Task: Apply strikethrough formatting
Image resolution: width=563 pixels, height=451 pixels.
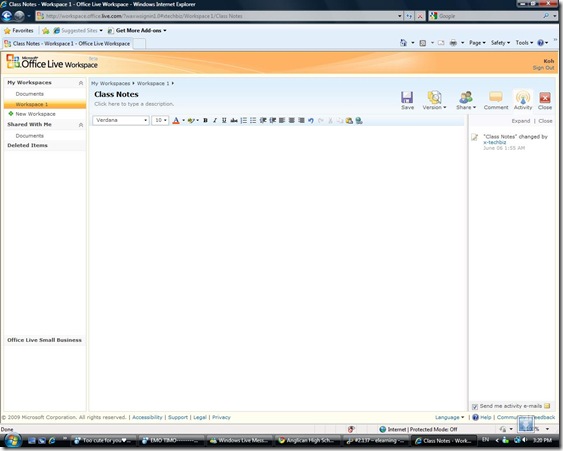Action: pyautogui.click(x=234, y=120)
